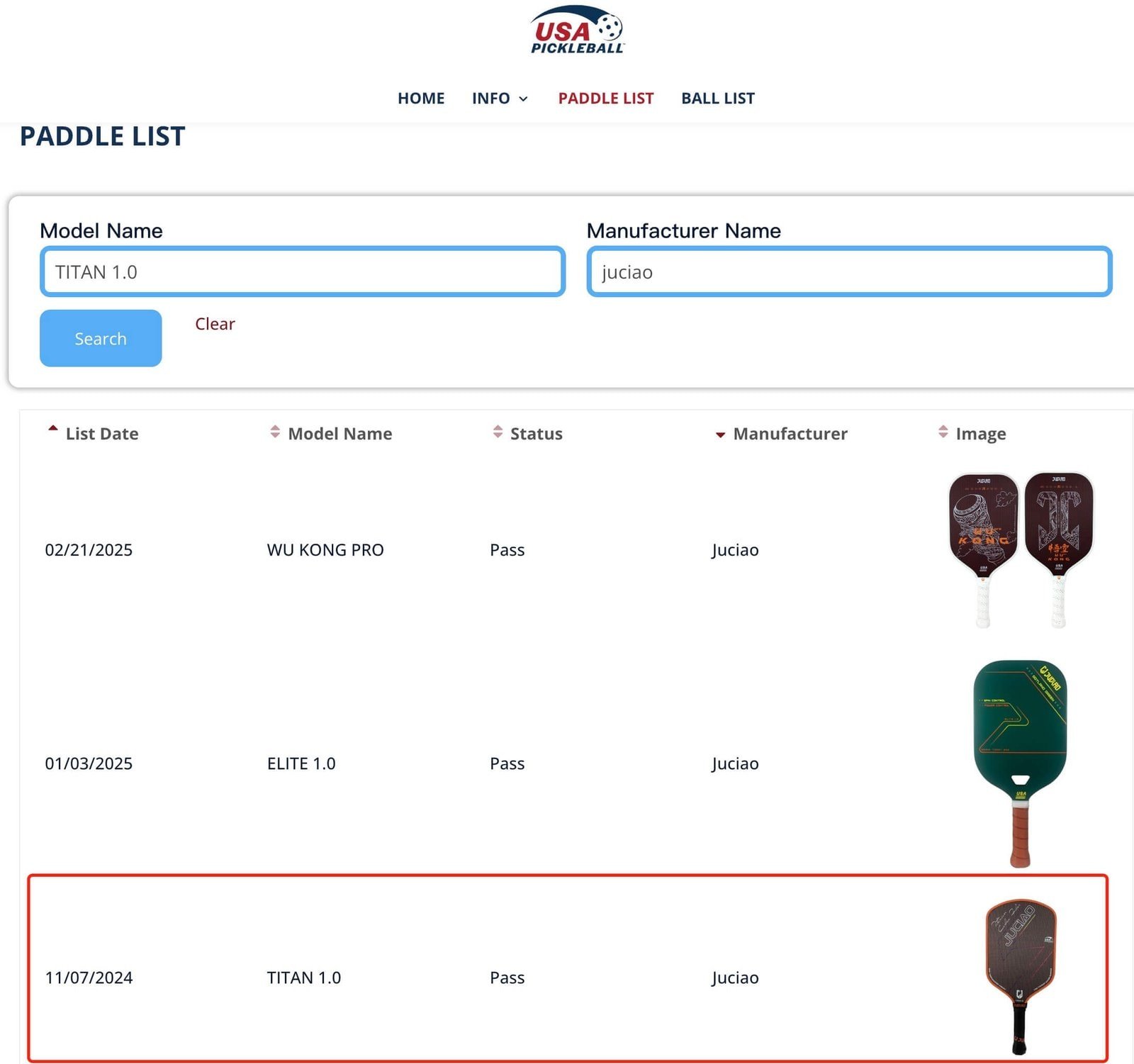Focus the Manufacturer Name input field

click(x=849, y=271)
